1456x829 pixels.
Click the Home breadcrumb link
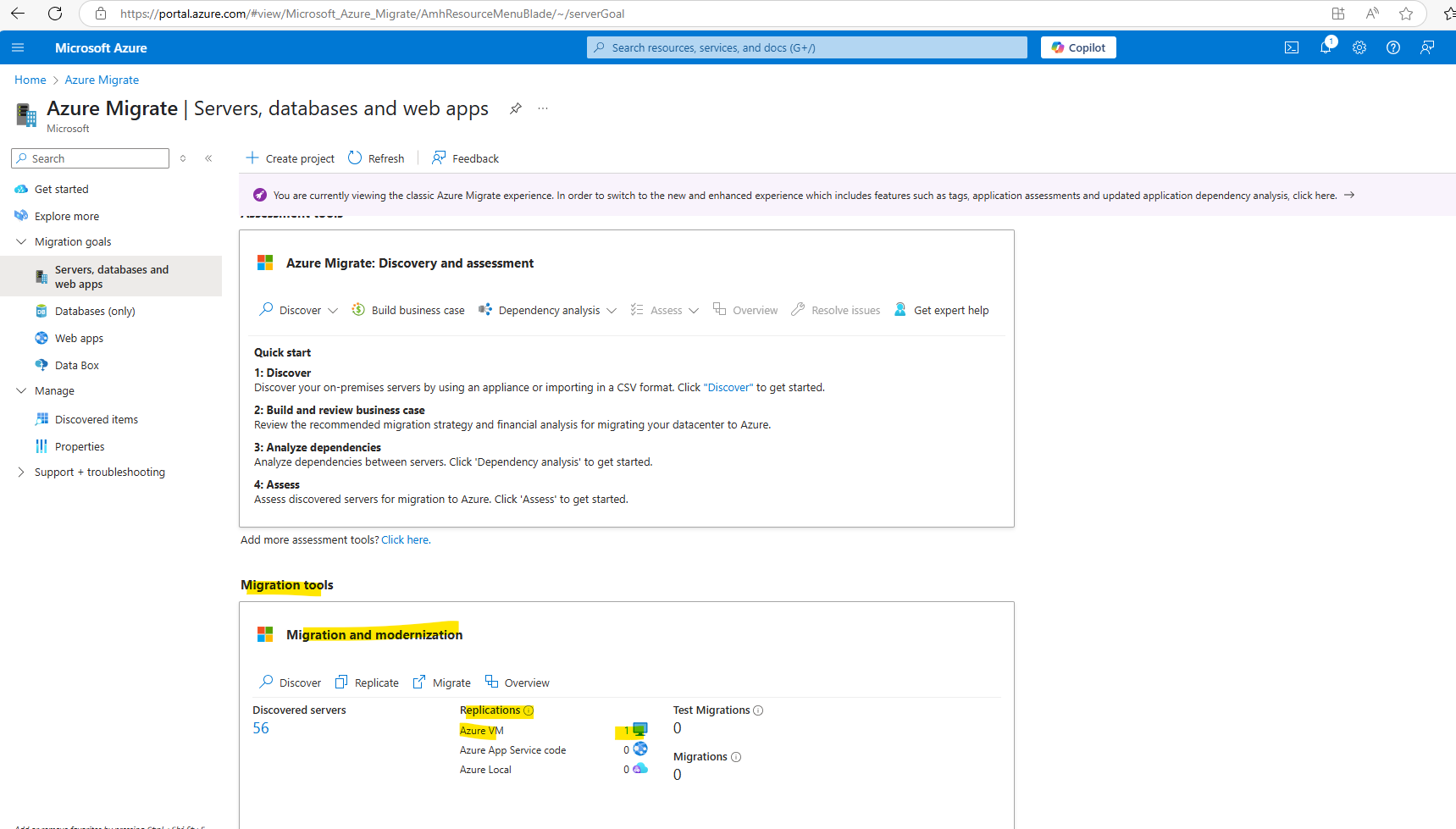pyautogui.click(x=30, y=80)
